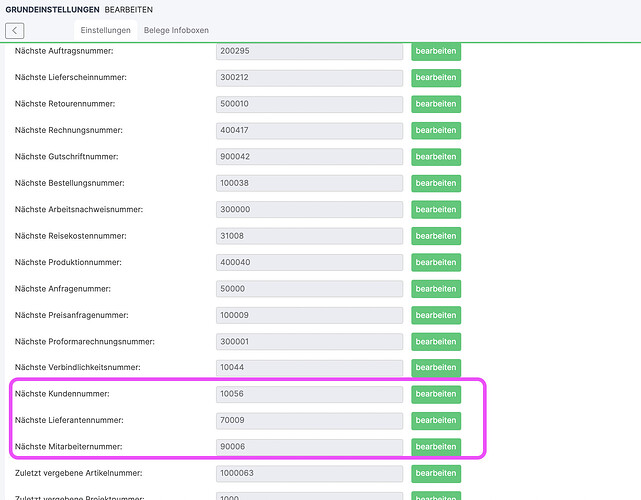This screenshot has width=641, height=500.
Task: Select the Gutschriftnummer field showing 900042
Action: pyautogui.click(x=309, y=157)
